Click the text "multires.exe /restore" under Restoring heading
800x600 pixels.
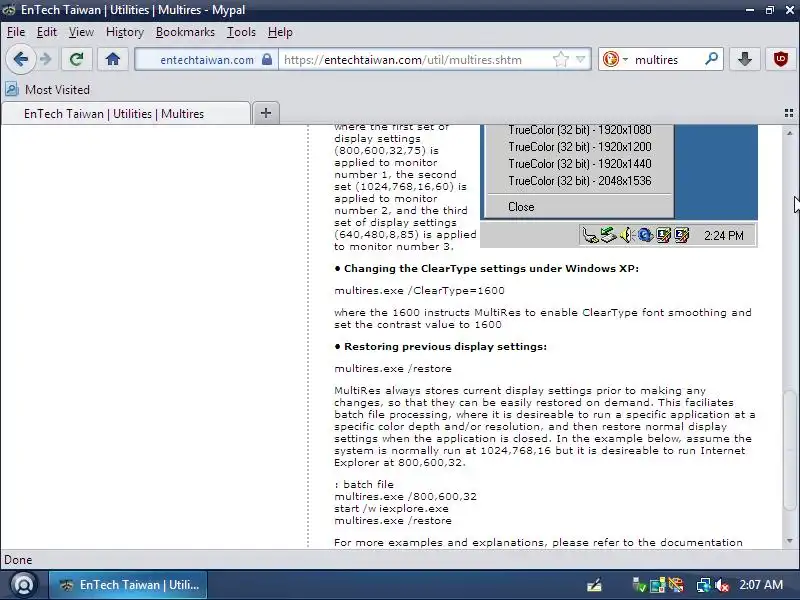point(393,368)
